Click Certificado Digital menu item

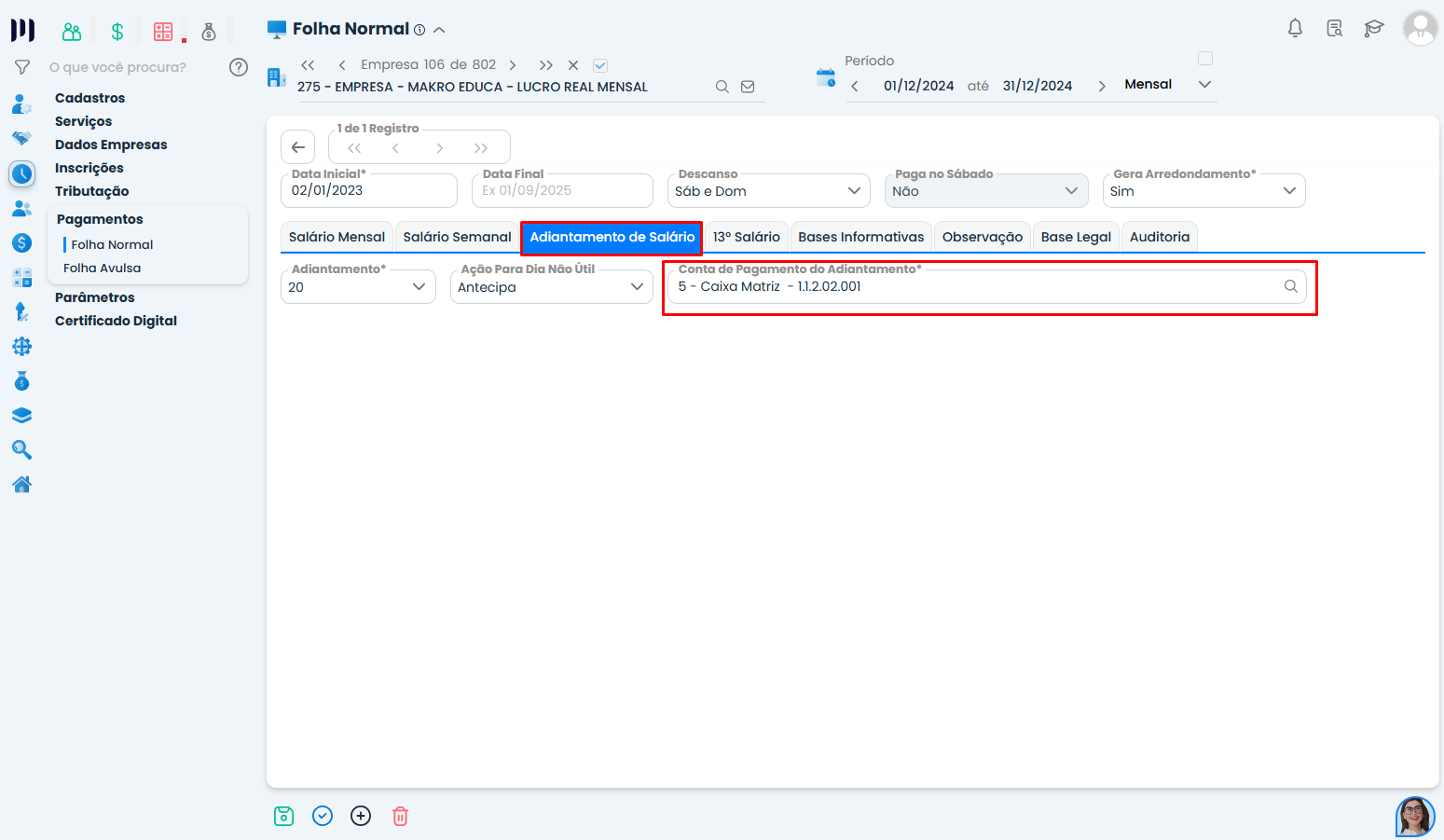(116, 321)
